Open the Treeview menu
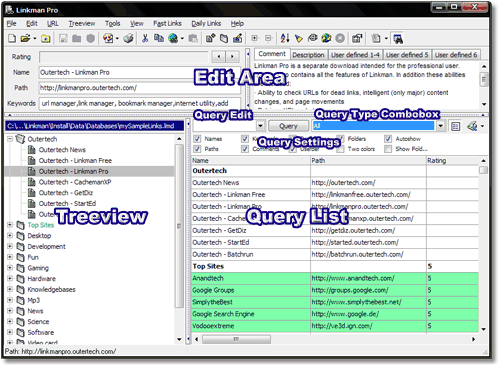Screen dimensions: 500x367 coord(82,23)
